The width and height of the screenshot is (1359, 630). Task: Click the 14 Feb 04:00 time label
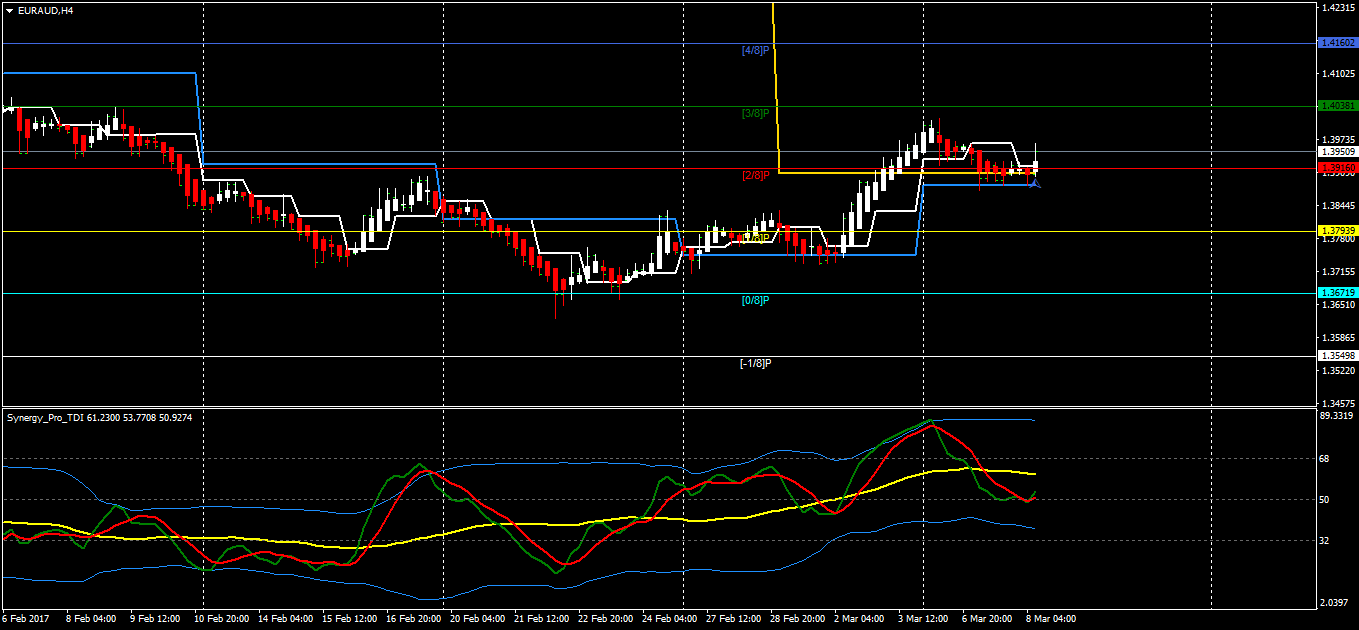[x=286, y=618]
